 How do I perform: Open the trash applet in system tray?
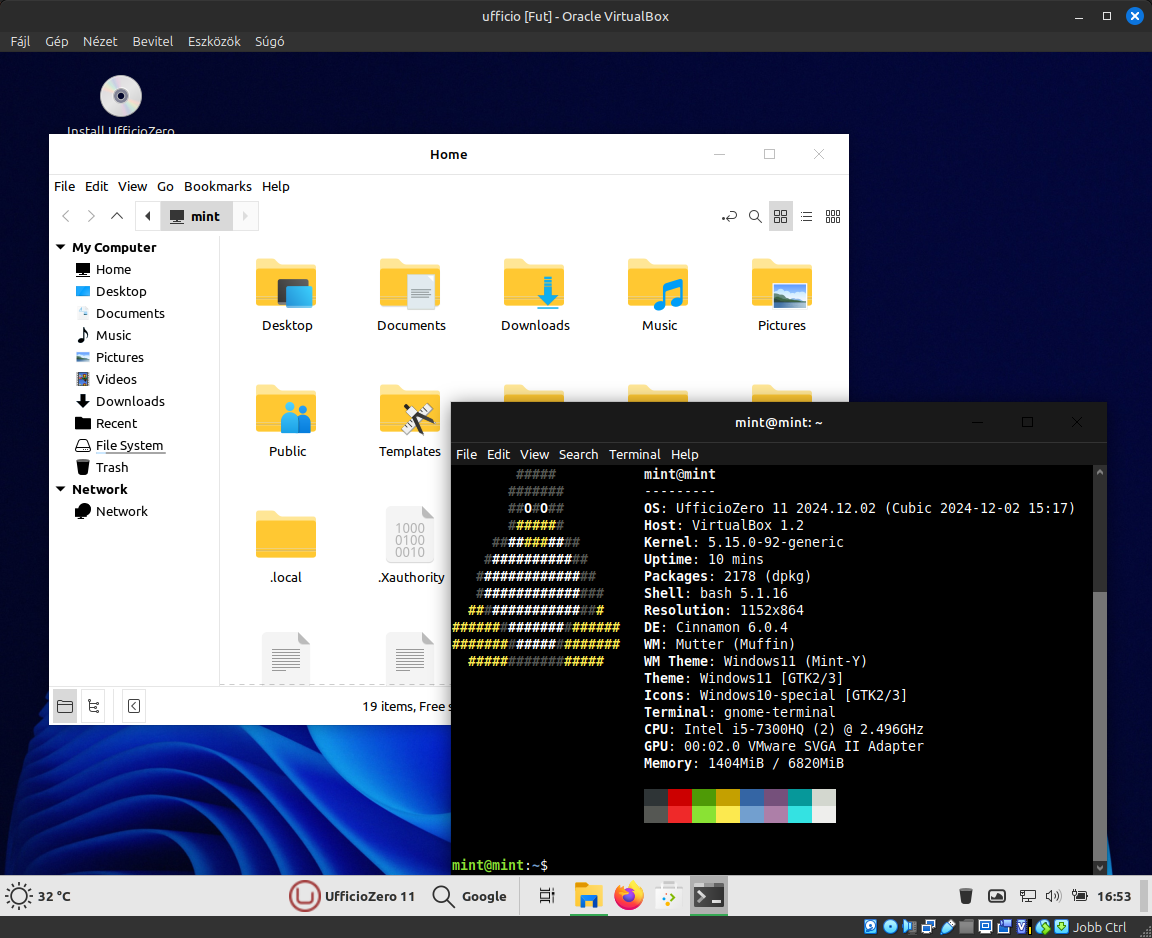coord(966,896)
